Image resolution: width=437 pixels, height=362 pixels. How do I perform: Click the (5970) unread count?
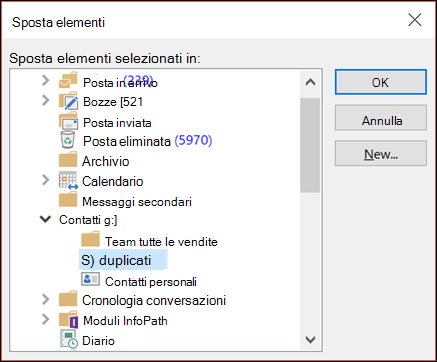click(x=193, y=140)
